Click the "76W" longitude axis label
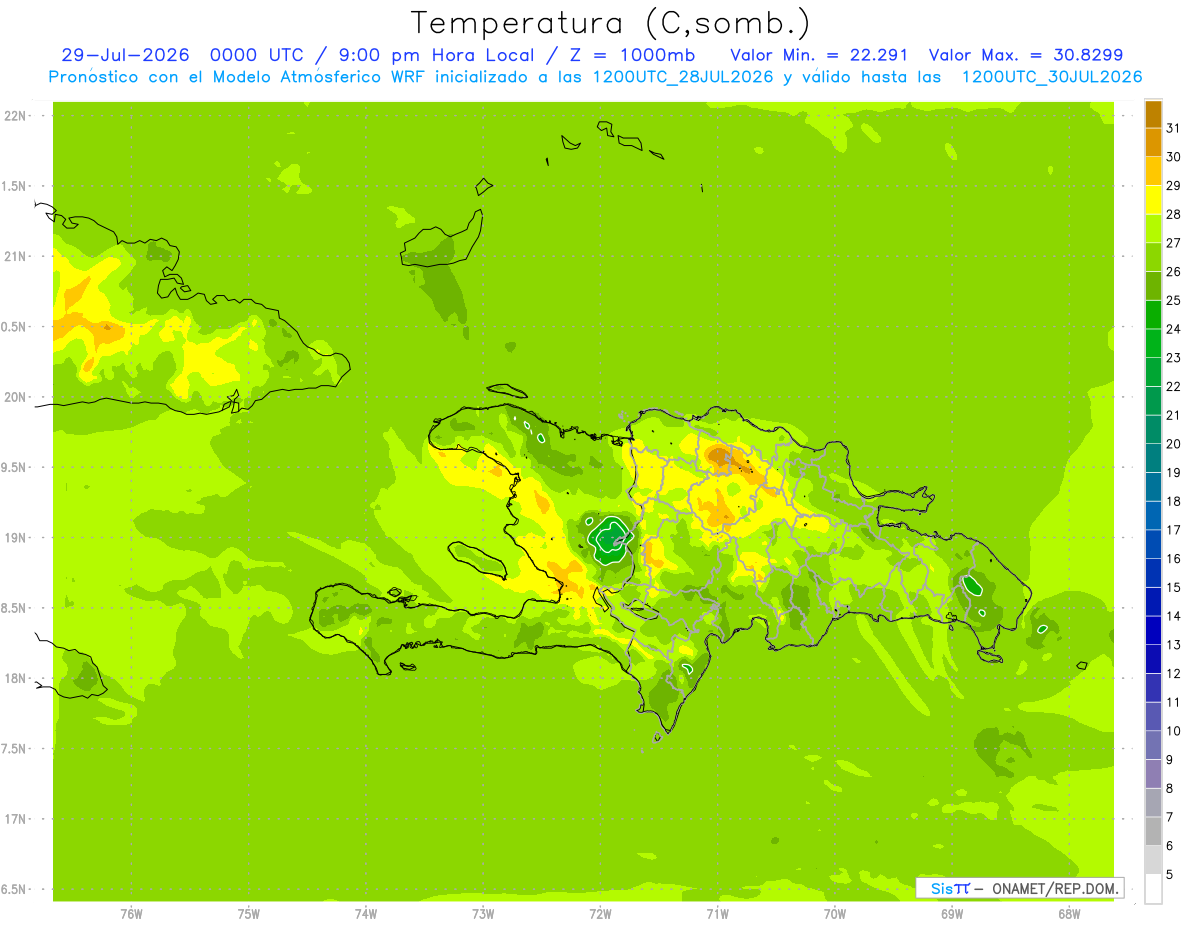Image resolution: width=1200 pixels, height=927 pixels. [131, 913]
